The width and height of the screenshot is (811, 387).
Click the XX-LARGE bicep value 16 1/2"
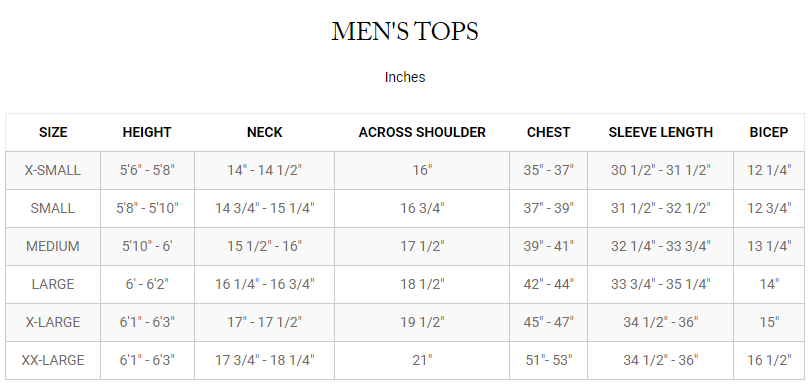coord(769,360)
